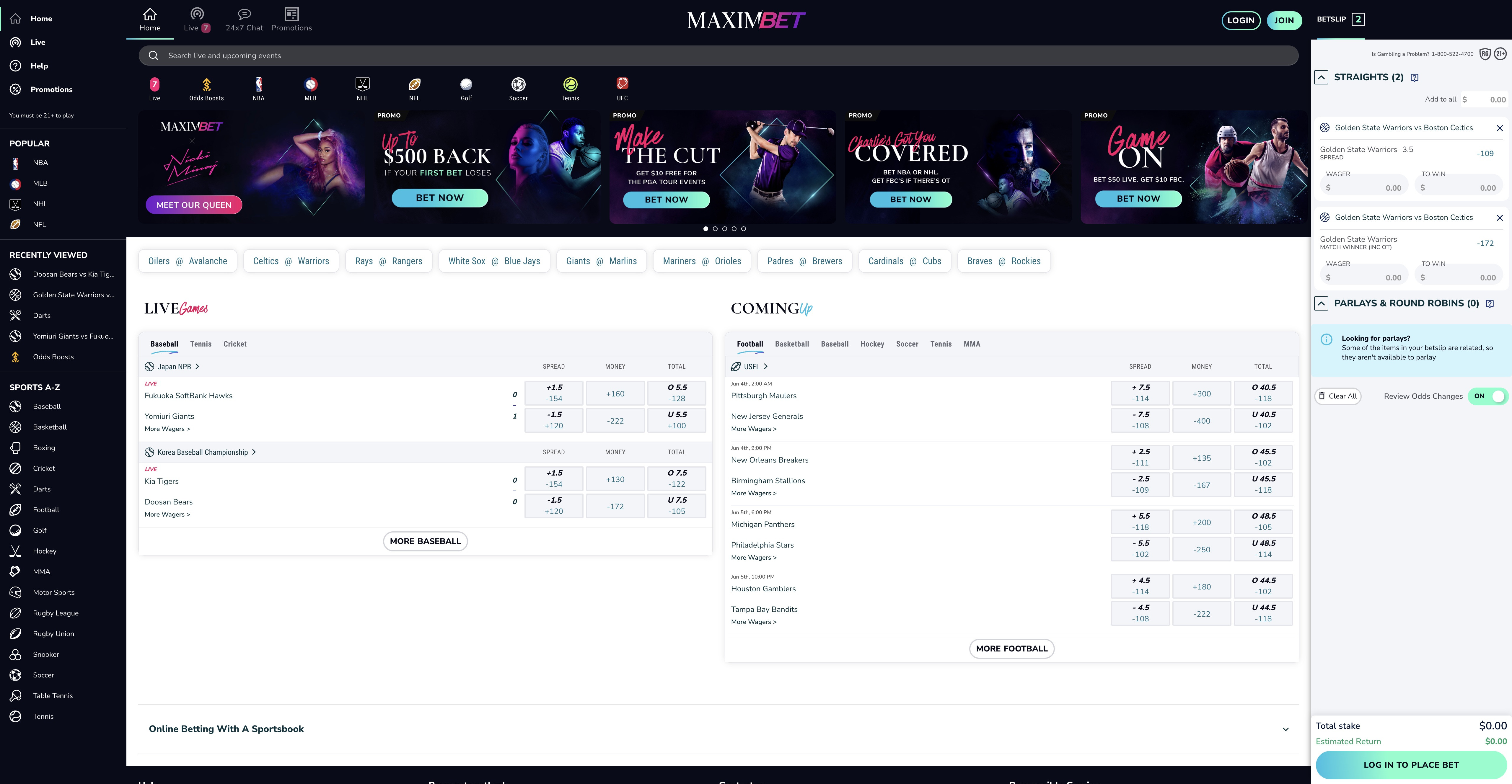Click the JOIN button
This screenshot has height=784, width=1512.
point(1284,20)
